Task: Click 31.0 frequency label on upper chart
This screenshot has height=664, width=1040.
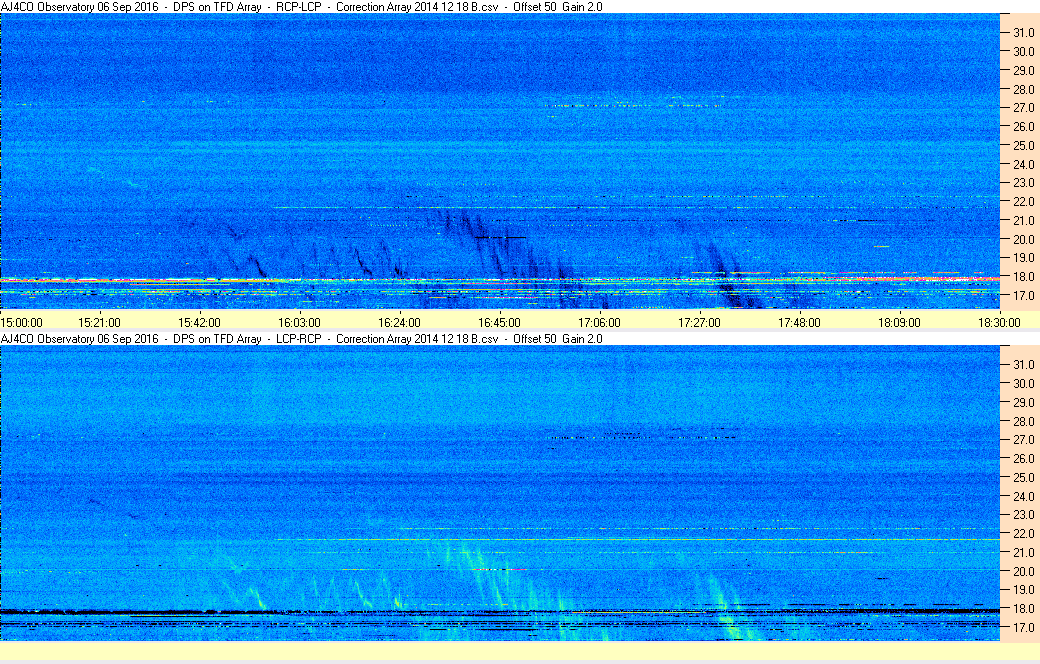Action: (x=1020, y=33)
